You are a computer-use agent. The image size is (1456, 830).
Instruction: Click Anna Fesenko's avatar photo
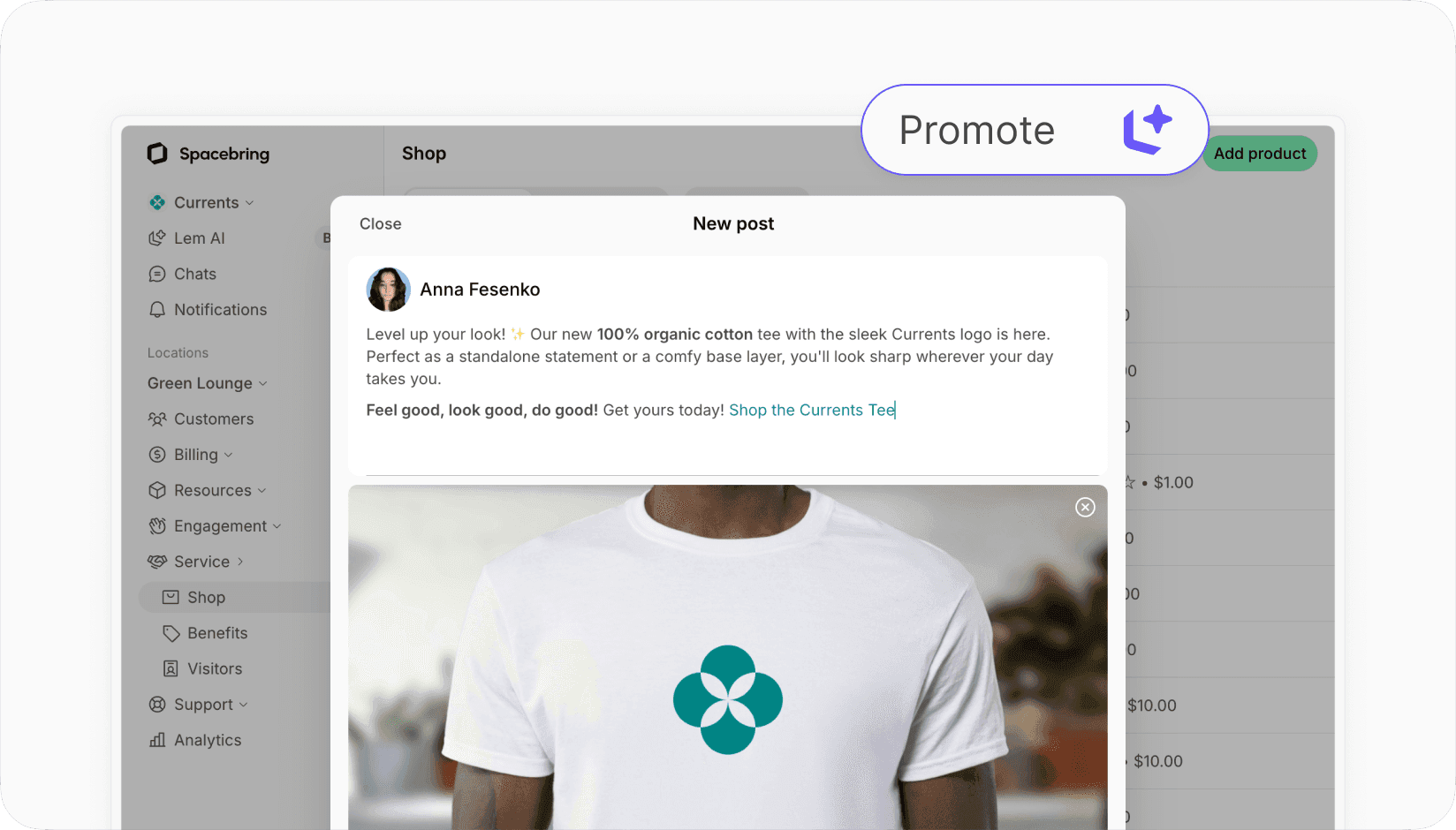388,289
